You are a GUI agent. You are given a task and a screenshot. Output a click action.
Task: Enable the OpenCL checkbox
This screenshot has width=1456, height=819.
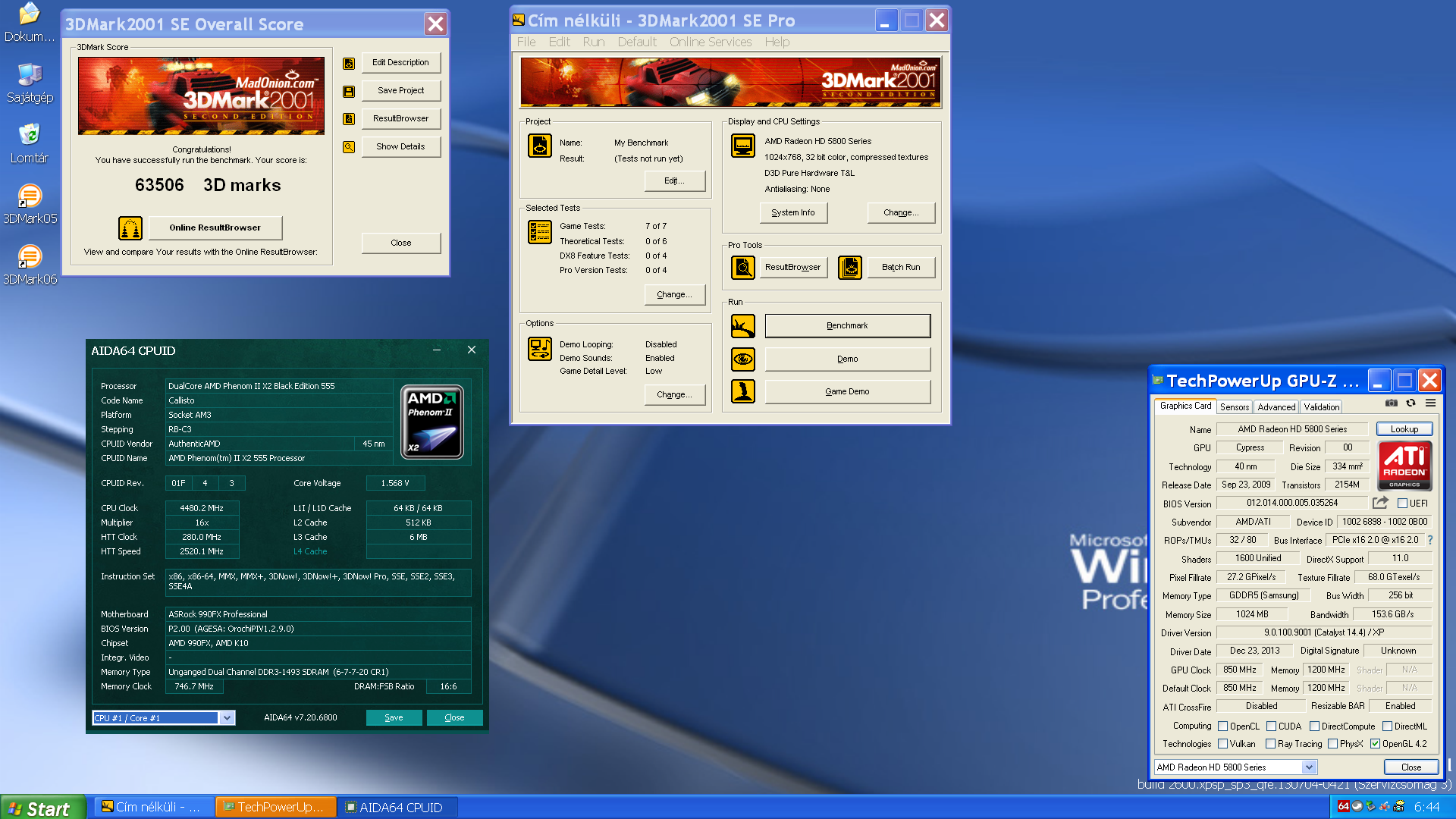[1222, 726]
